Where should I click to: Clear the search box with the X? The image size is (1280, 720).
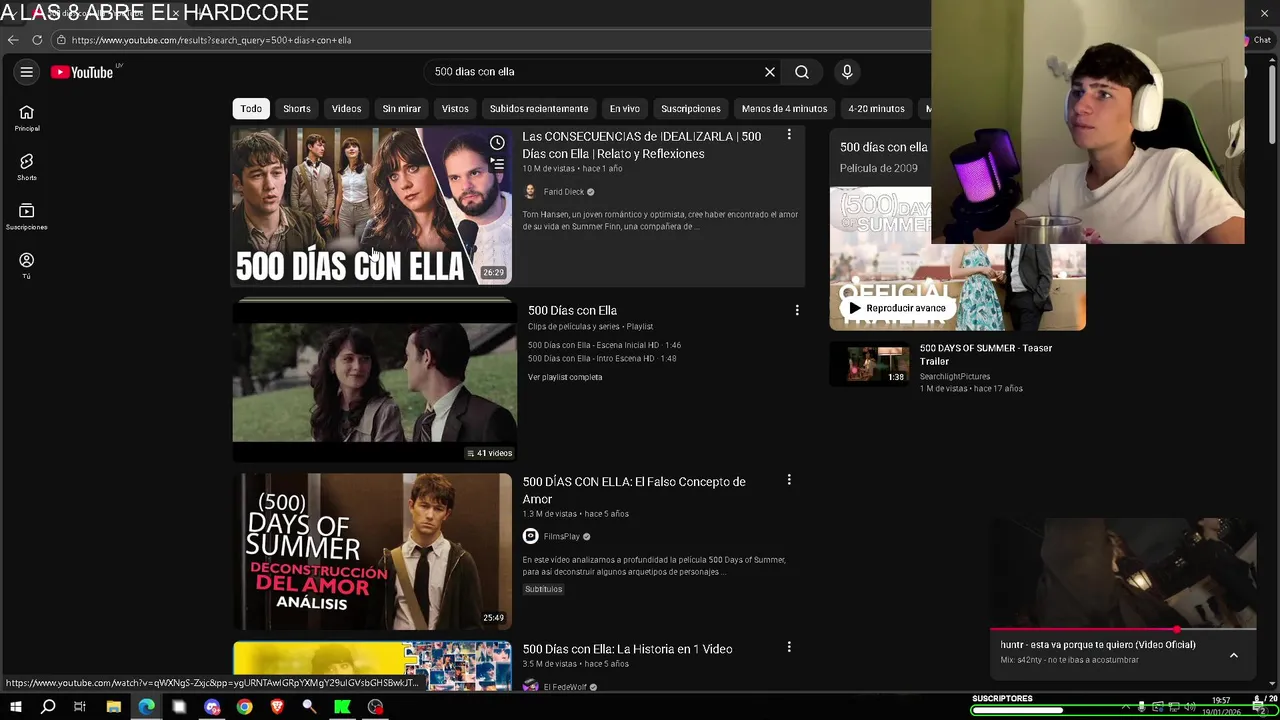[770, 72]
